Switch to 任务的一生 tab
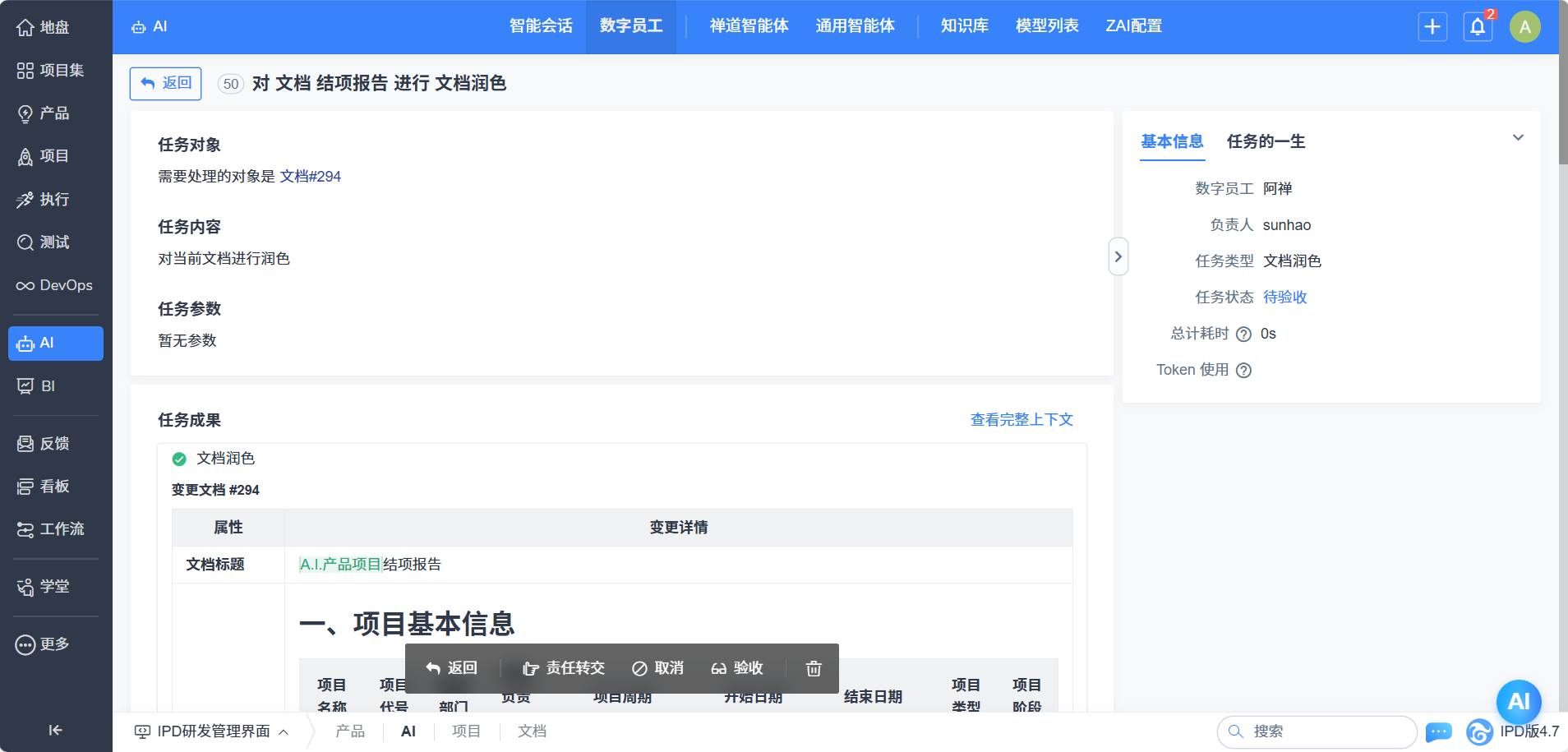 pos(1266,141)
